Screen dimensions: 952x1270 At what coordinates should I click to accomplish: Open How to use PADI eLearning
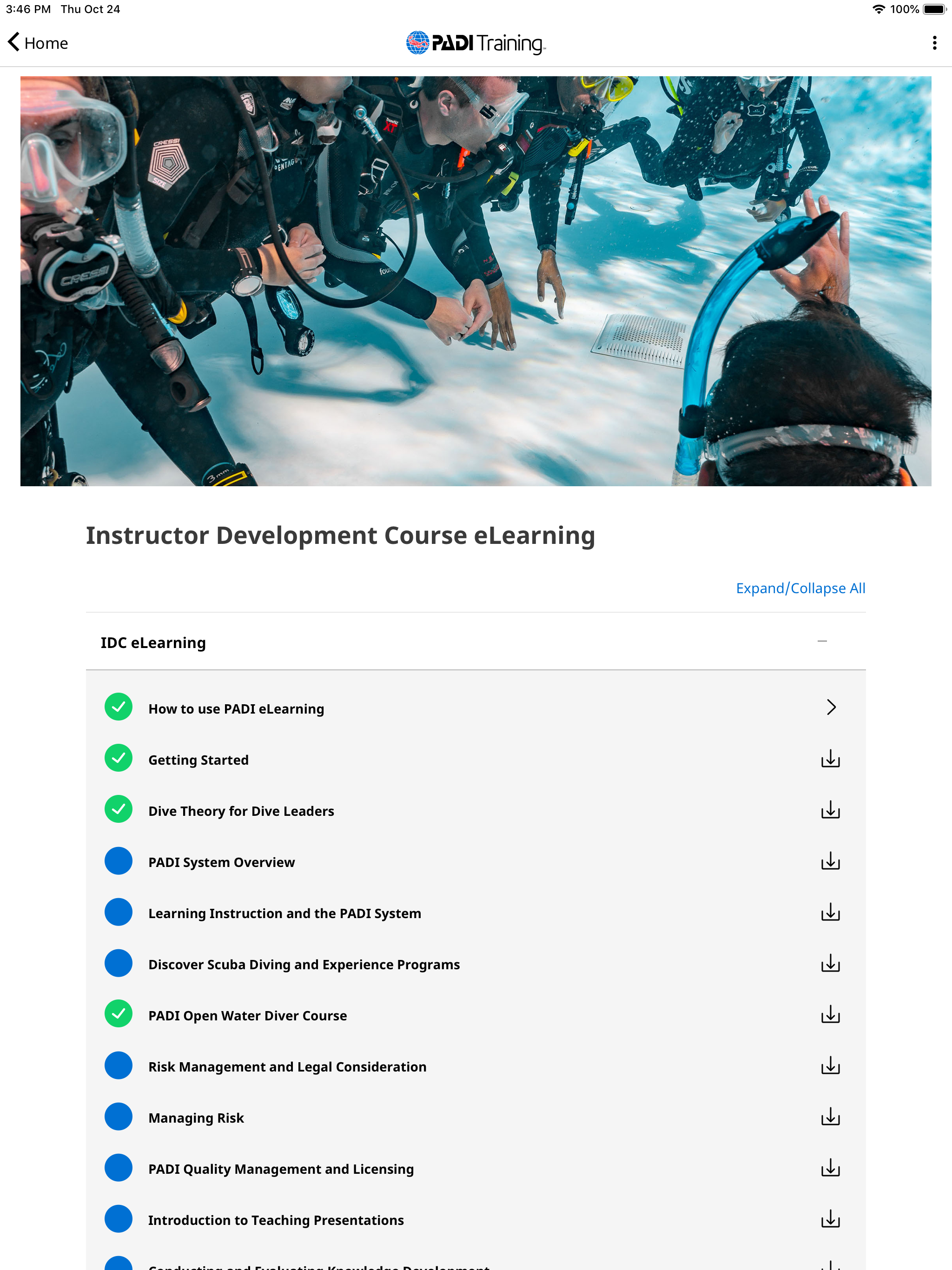click(x=236, y=709)
